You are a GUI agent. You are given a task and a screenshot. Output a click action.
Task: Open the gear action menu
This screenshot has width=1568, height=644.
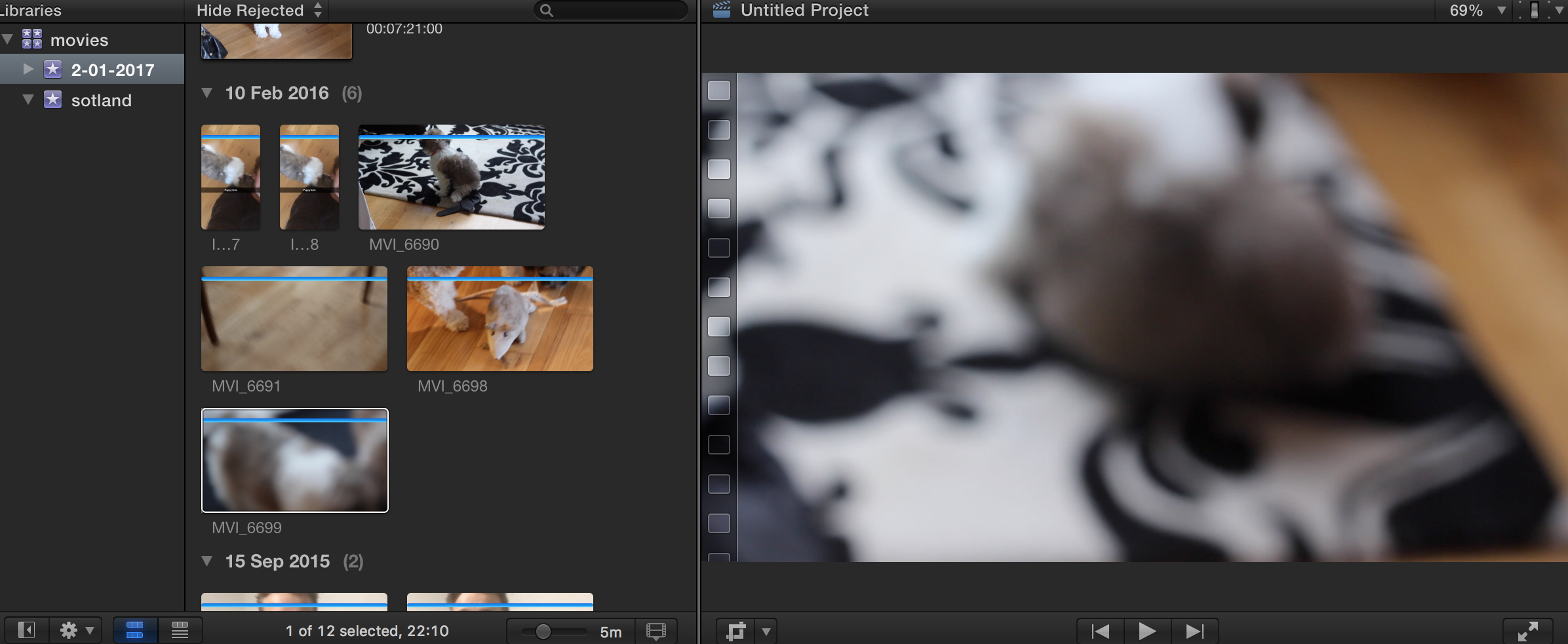click(77, 630)
